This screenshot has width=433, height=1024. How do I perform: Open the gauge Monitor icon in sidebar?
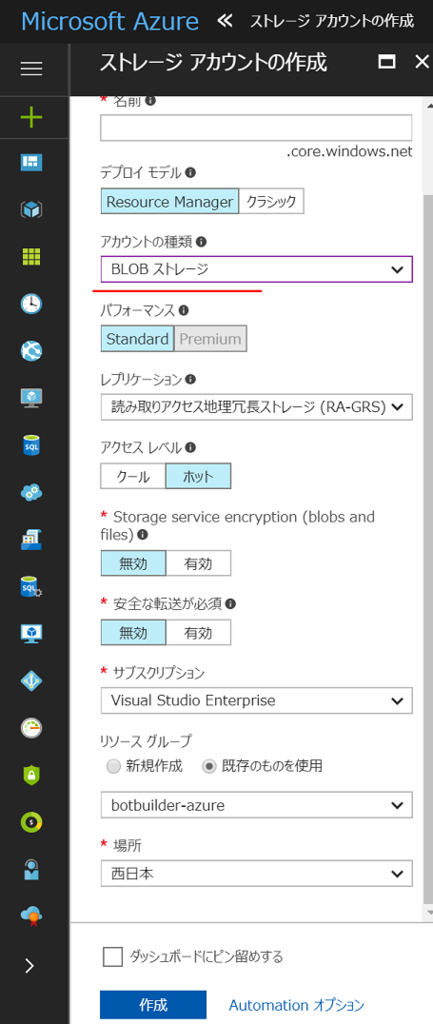pos(31,728)
